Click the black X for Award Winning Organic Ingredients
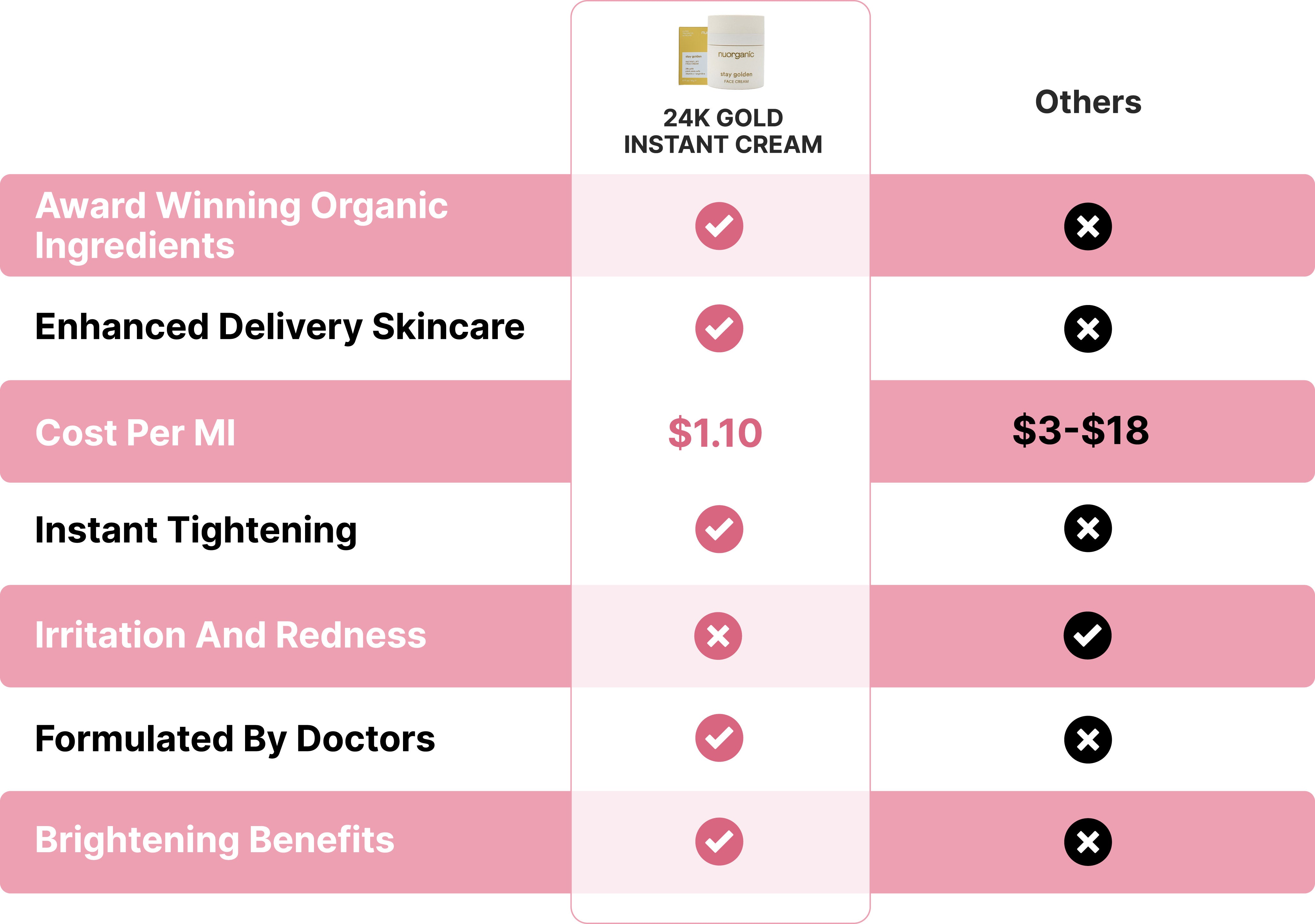The image size is (1315, 924). pos(1087,226)
